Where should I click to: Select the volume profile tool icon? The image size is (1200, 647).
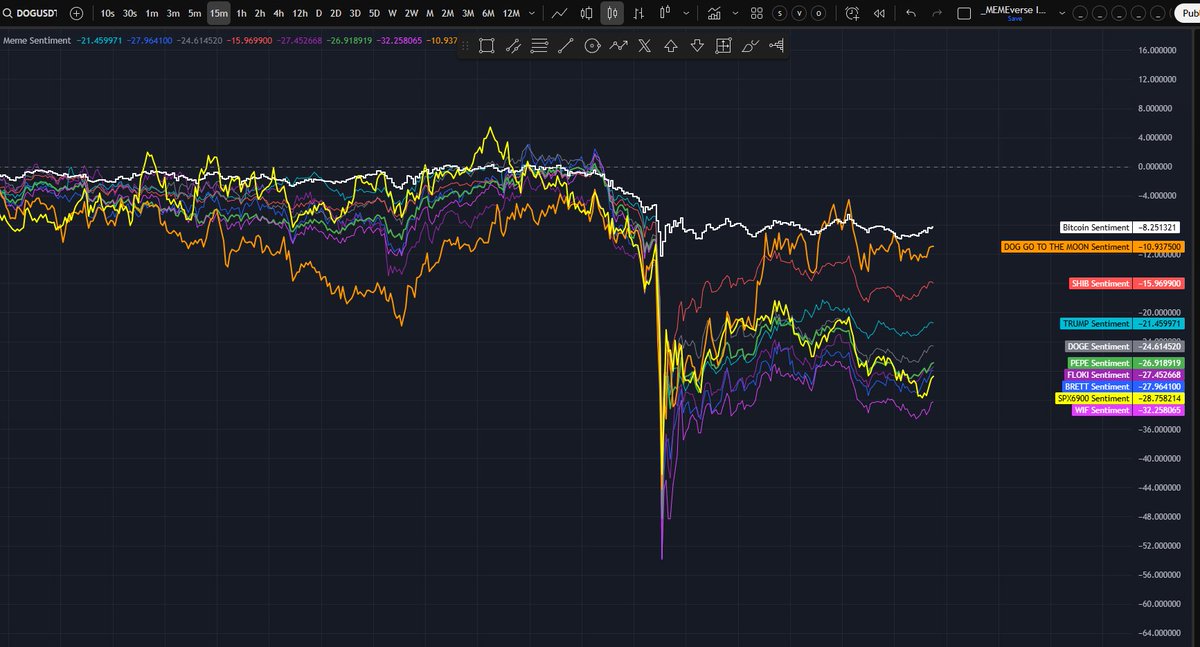[x=775, y=46]
